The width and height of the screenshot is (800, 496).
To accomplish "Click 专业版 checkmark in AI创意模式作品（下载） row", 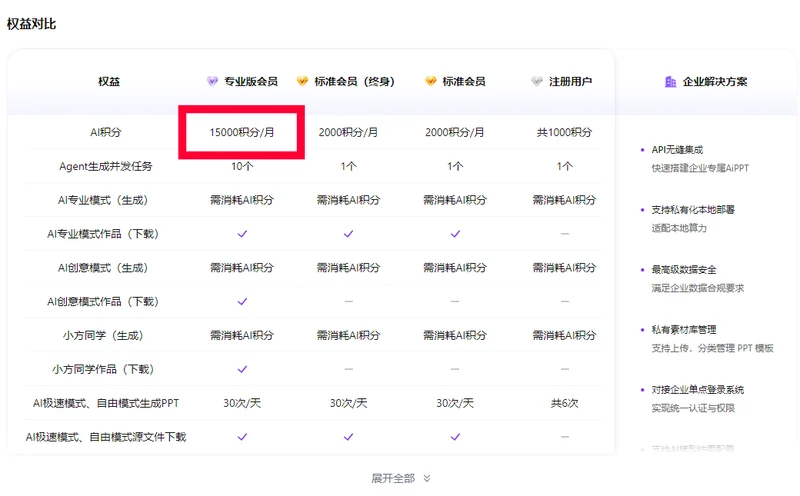I will [242, 302].
